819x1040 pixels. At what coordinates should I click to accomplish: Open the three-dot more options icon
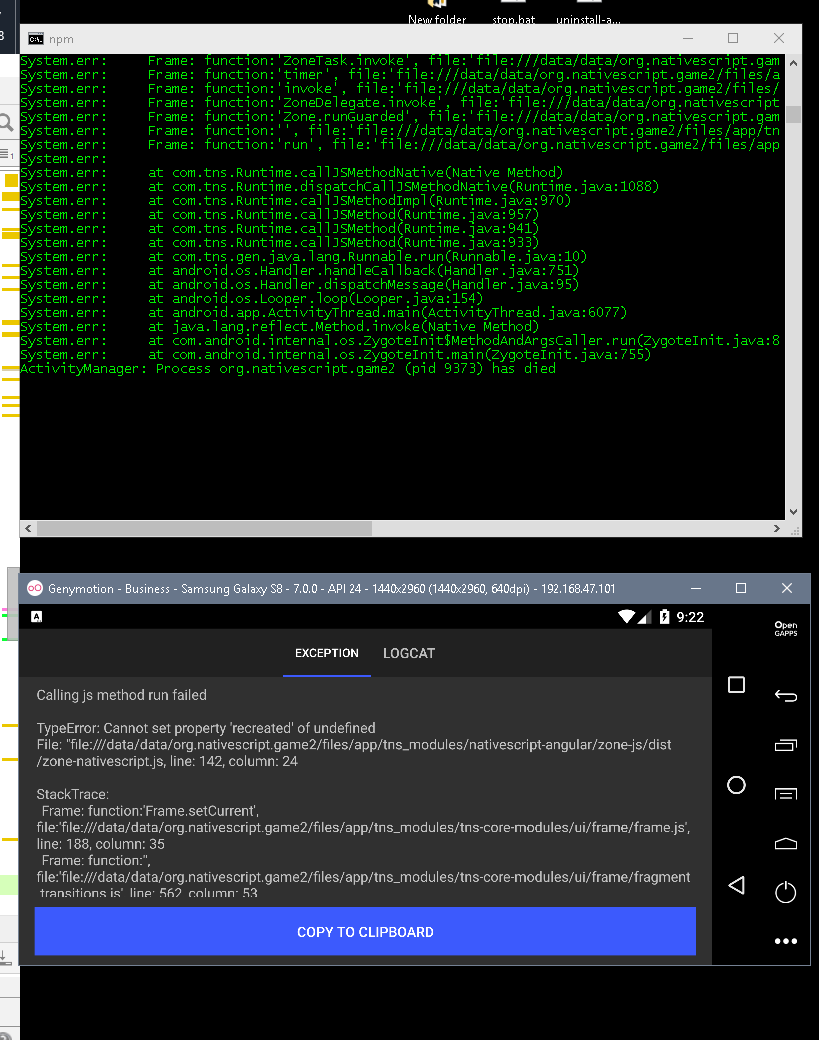(x=785, y=942)
